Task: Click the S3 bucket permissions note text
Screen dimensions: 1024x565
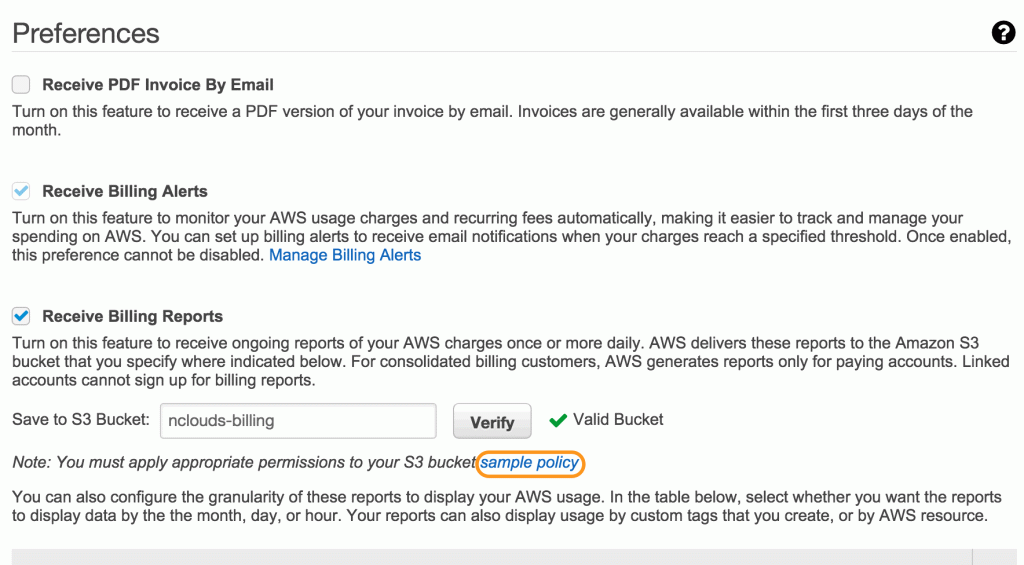Action: click(x=244, y=462)
